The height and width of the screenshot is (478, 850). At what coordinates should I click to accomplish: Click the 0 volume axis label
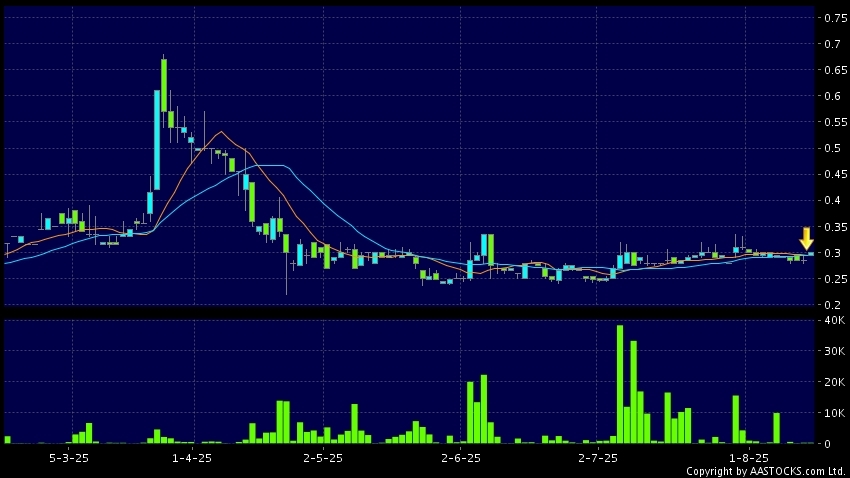point(827,444)
